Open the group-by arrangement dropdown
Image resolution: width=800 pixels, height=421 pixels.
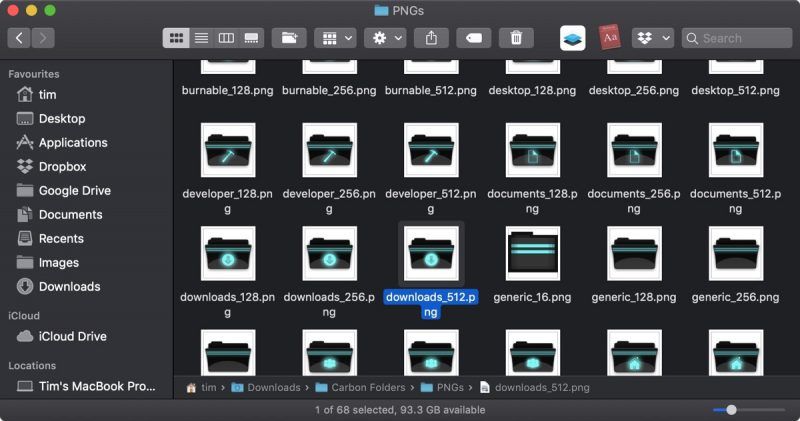click(x=335, y=38)
